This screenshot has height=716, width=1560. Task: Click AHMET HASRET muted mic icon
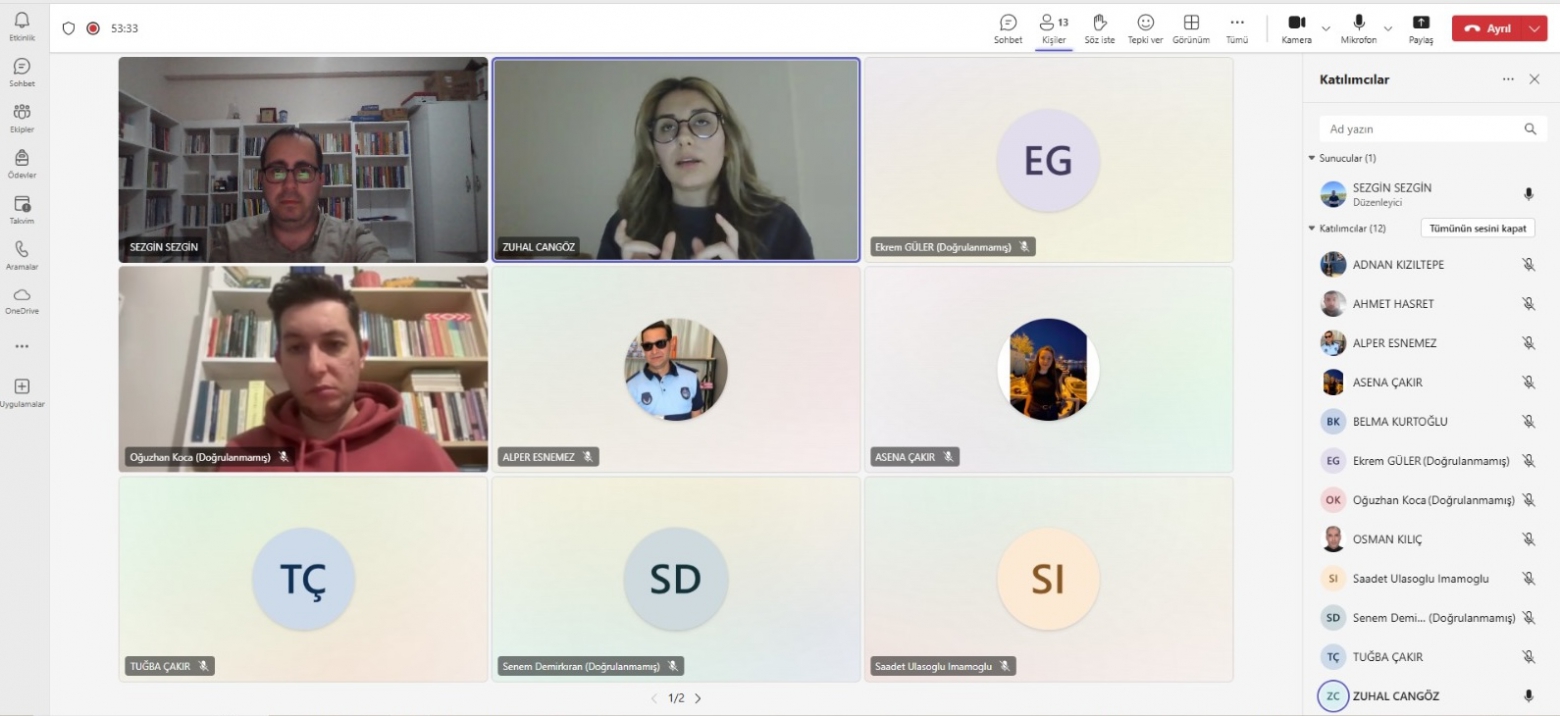click(1528, 304)
